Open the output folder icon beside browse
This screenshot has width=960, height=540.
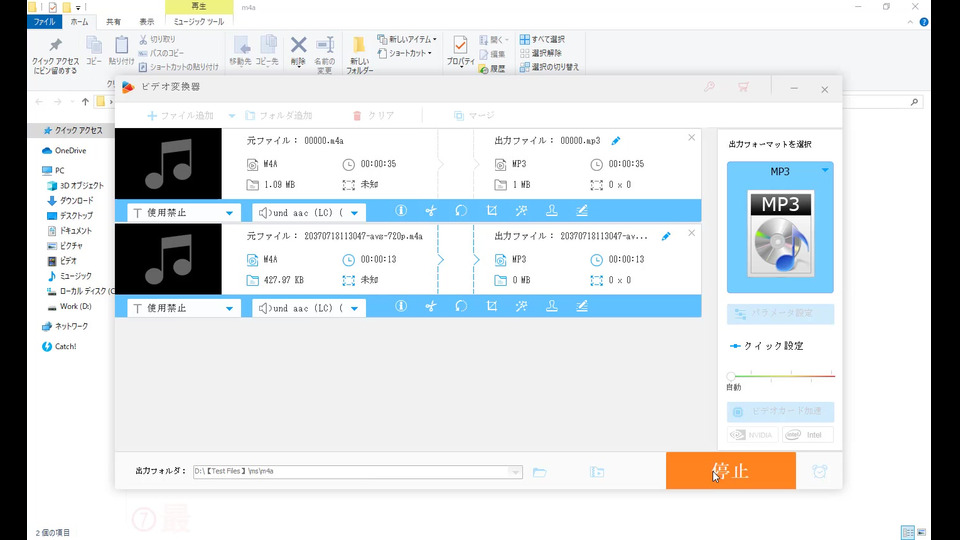(597, 472)
